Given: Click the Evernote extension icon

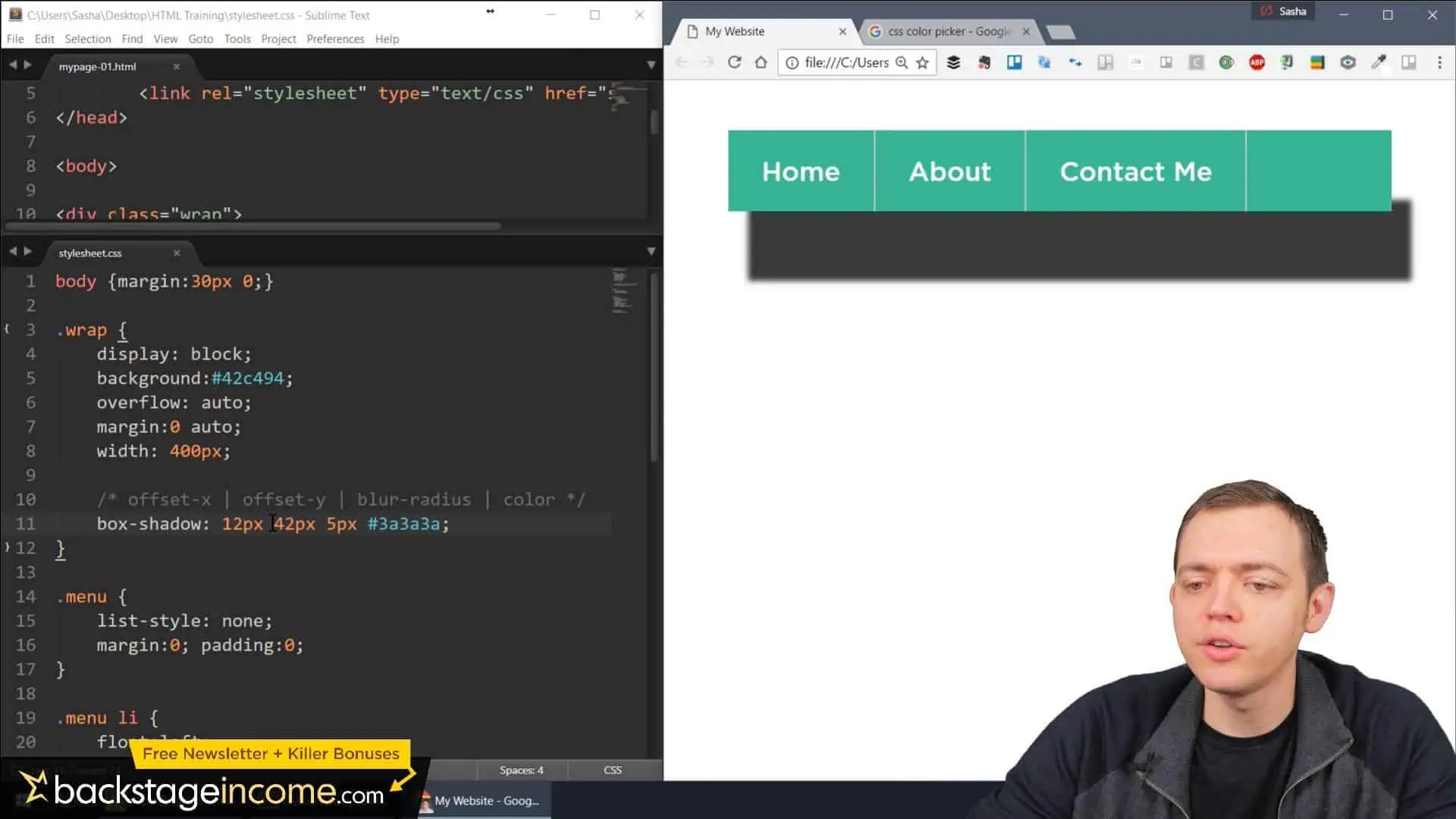Looking at the screenshot, I should pyautogui.click(x=984, y=62).
